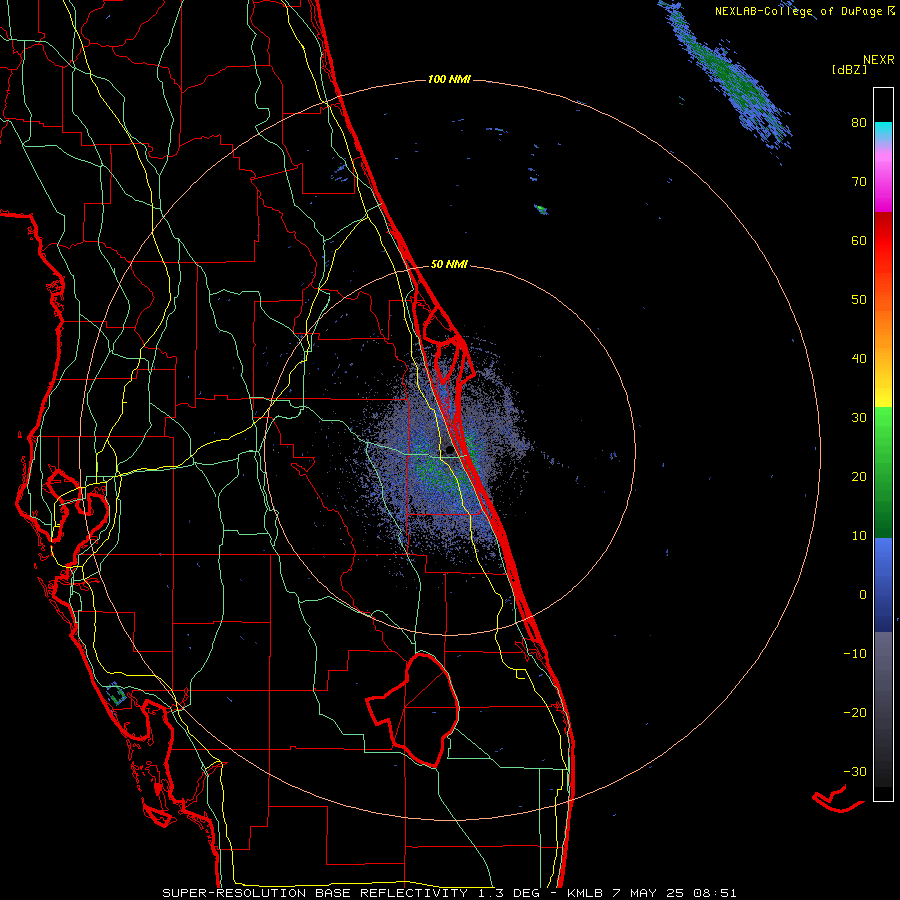The image size is (900, 900).
Task: Click the small square echo near Gulf coast
Action: (x=117, y=695)
